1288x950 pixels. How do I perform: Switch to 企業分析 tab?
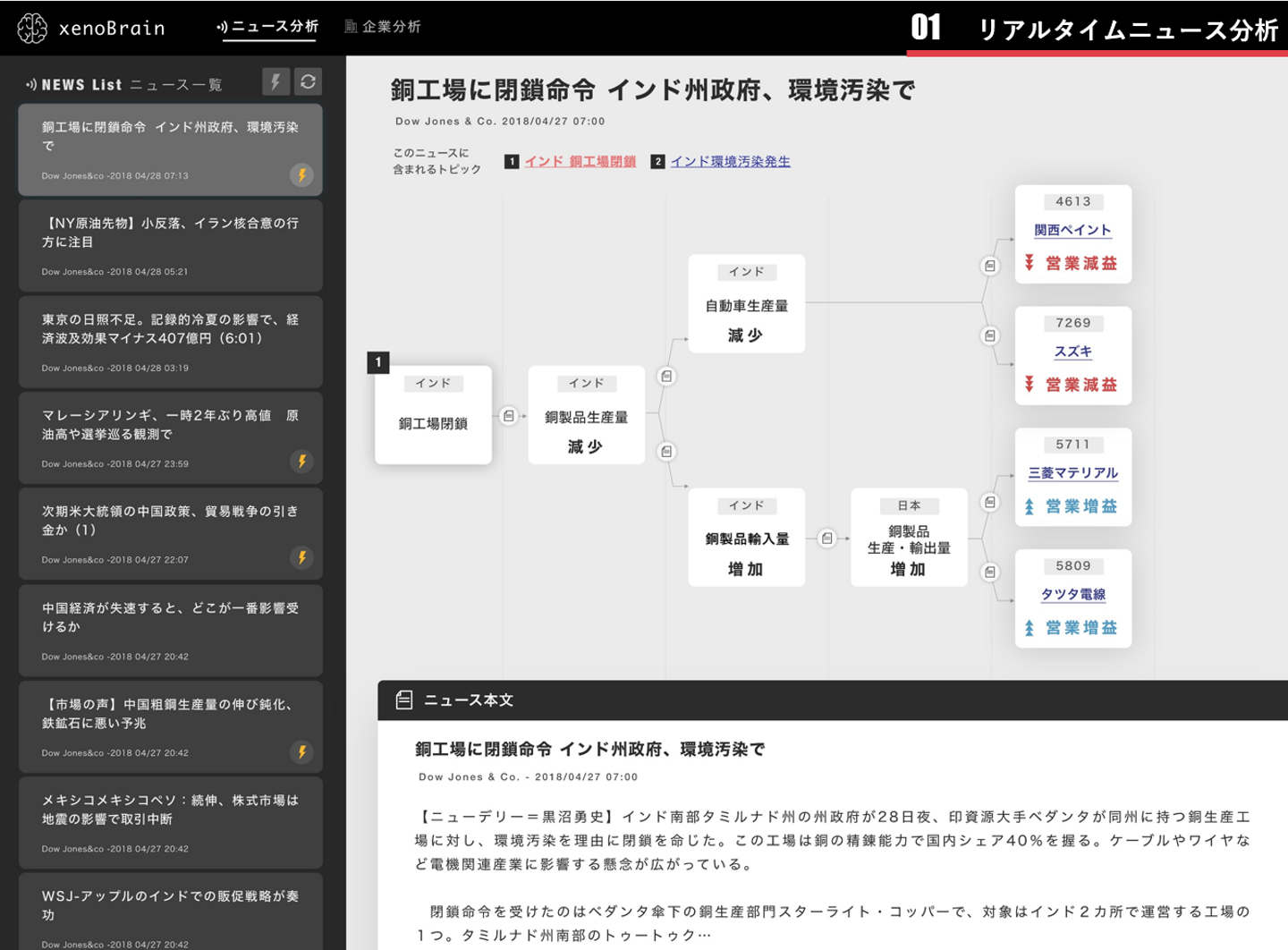point(383,27)
